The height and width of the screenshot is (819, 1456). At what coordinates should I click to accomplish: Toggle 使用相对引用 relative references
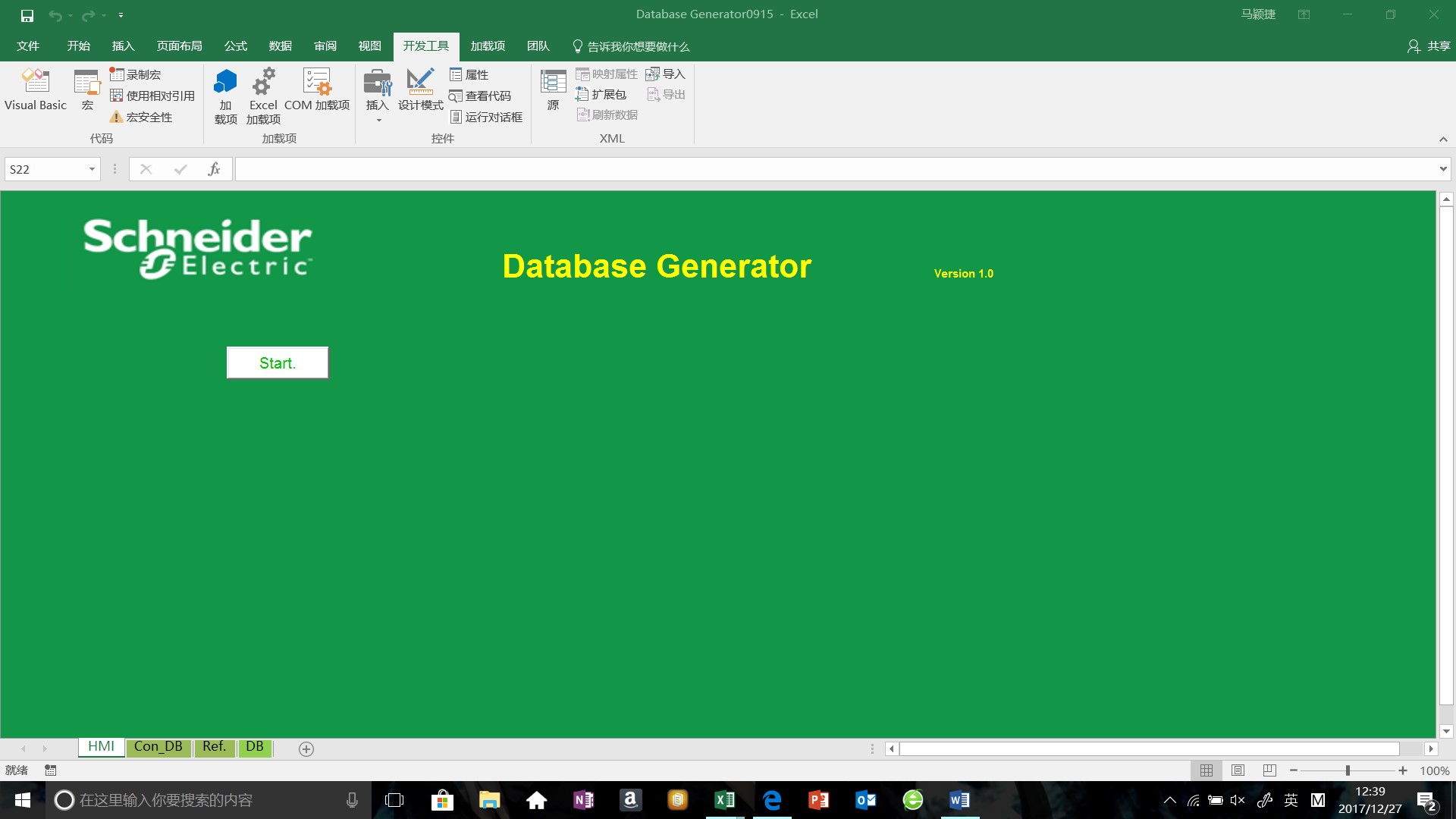(152, 96)
